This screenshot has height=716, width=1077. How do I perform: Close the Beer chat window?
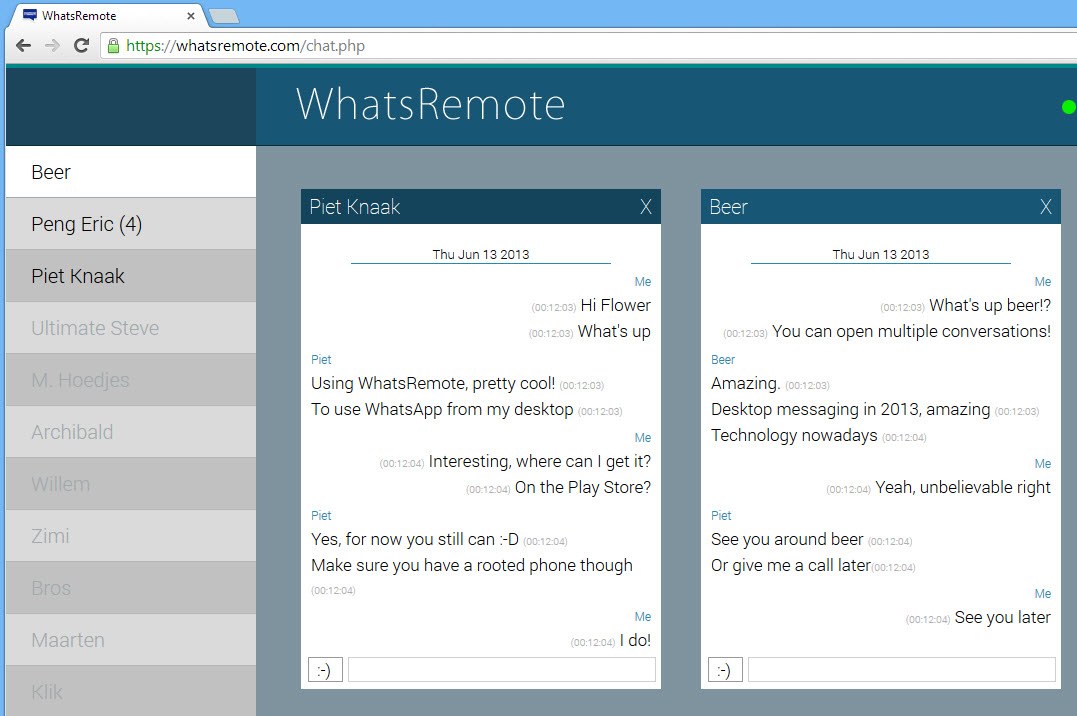(x=1045, y=207)
